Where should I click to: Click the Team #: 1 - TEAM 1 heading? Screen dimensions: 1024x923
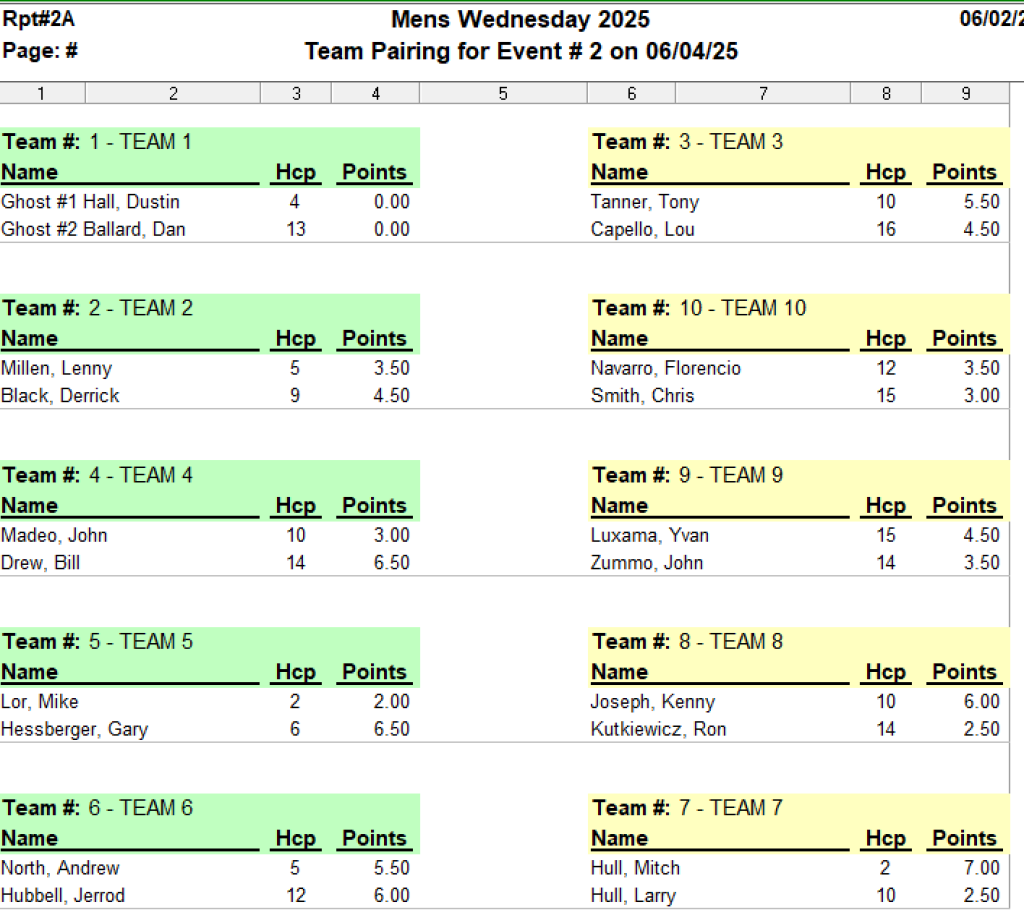97,142
